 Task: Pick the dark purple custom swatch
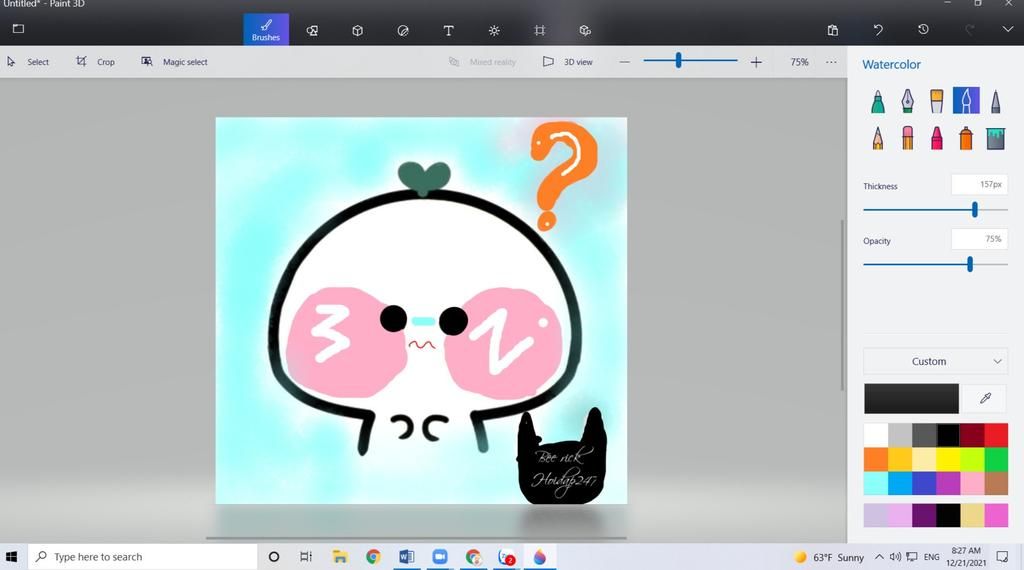point(923,515)
